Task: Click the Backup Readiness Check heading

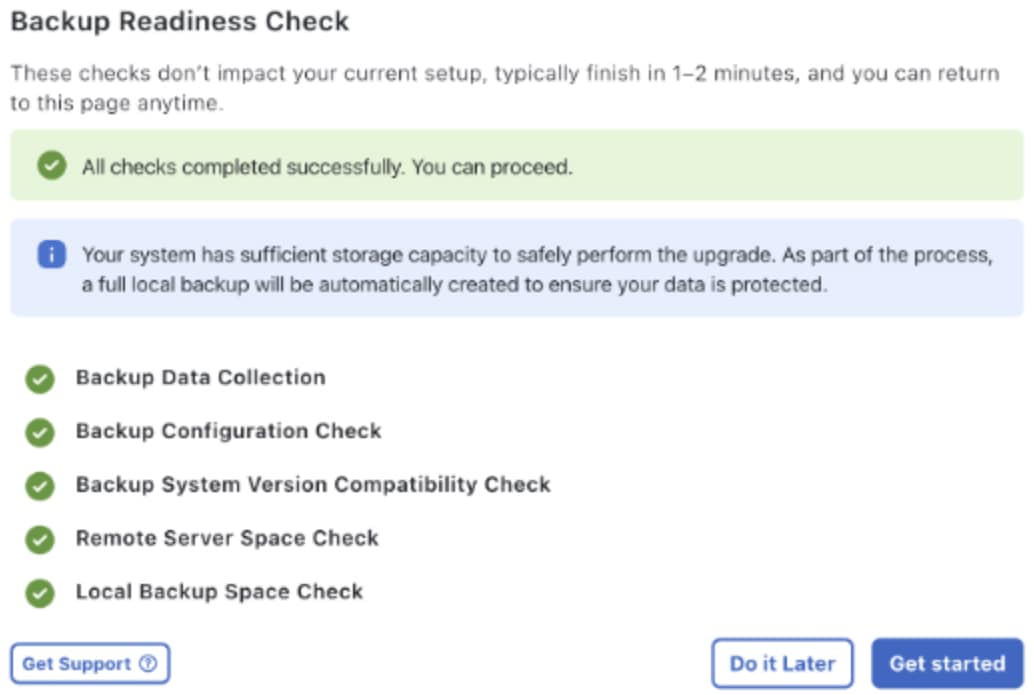Action: tap(180, 22)
